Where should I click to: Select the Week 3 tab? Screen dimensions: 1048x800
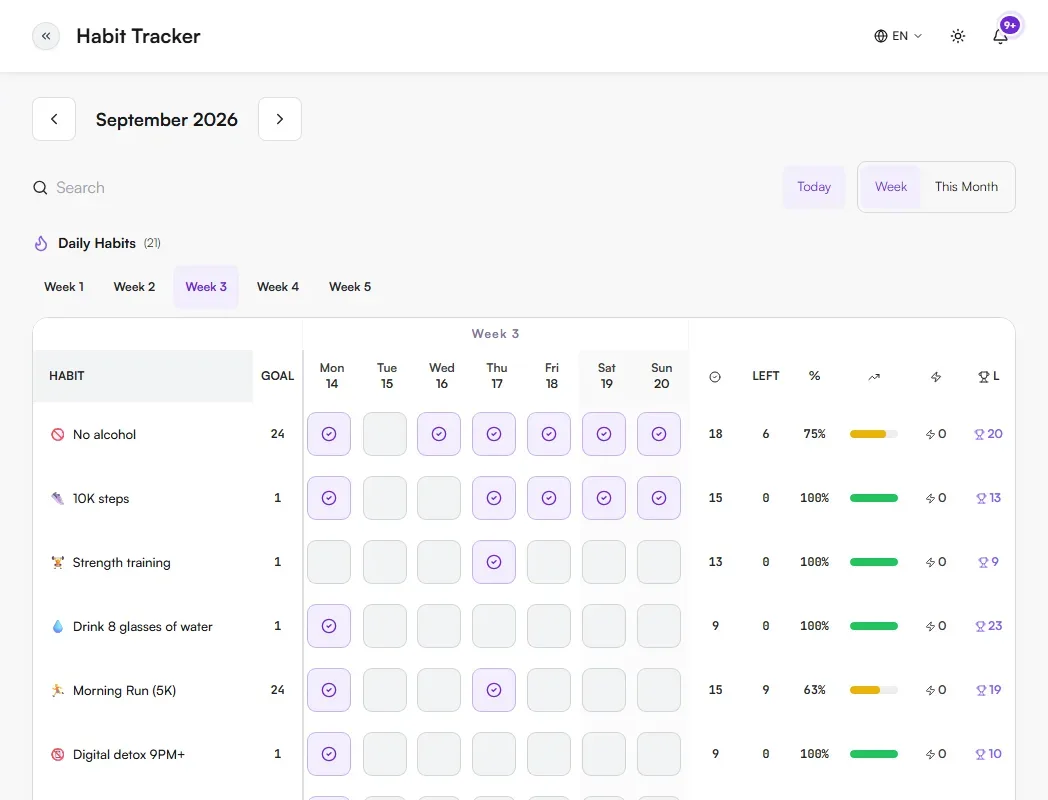(206, 287)
